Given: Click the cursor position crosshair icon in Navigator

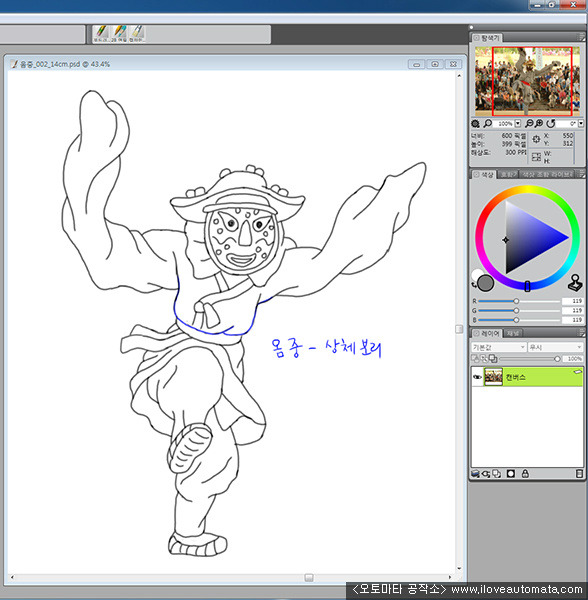Looking at the screenshot, I should click(x=536, y=139).
